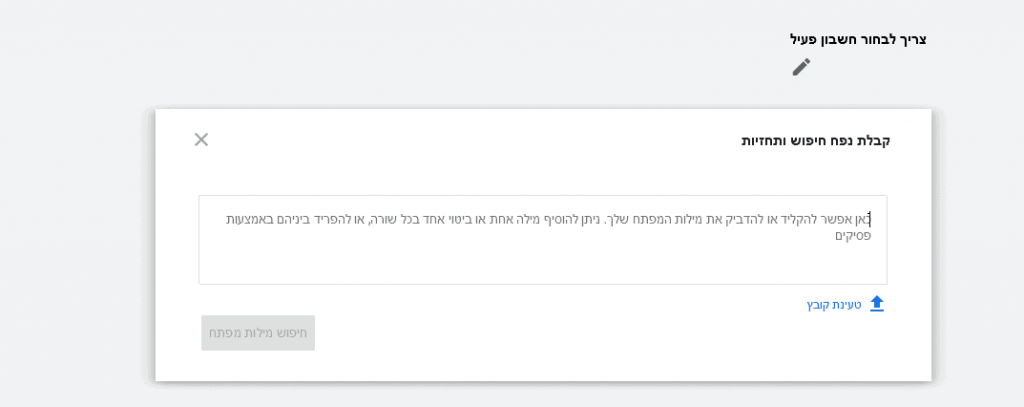Click the empty bottom area of the keyword box
The image size is (1024, 407).
pos(543,266)
